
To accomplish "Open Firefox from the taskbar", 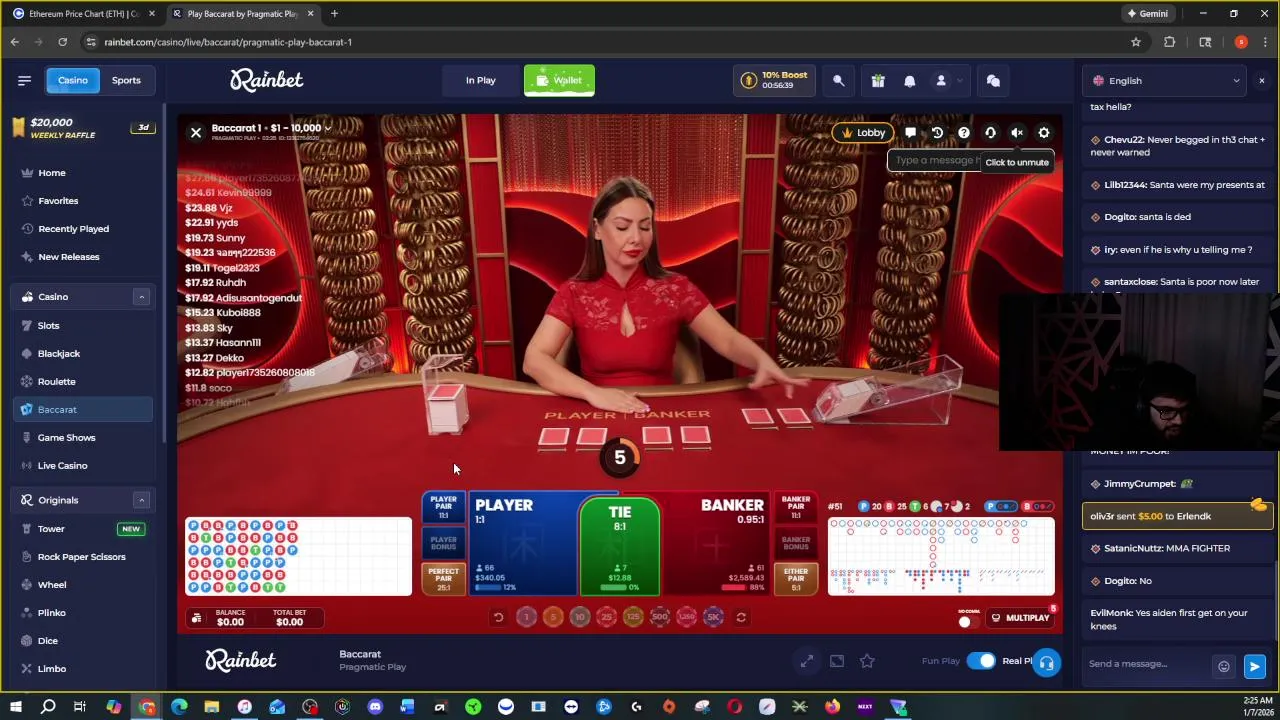I will [x=832, y=707].
